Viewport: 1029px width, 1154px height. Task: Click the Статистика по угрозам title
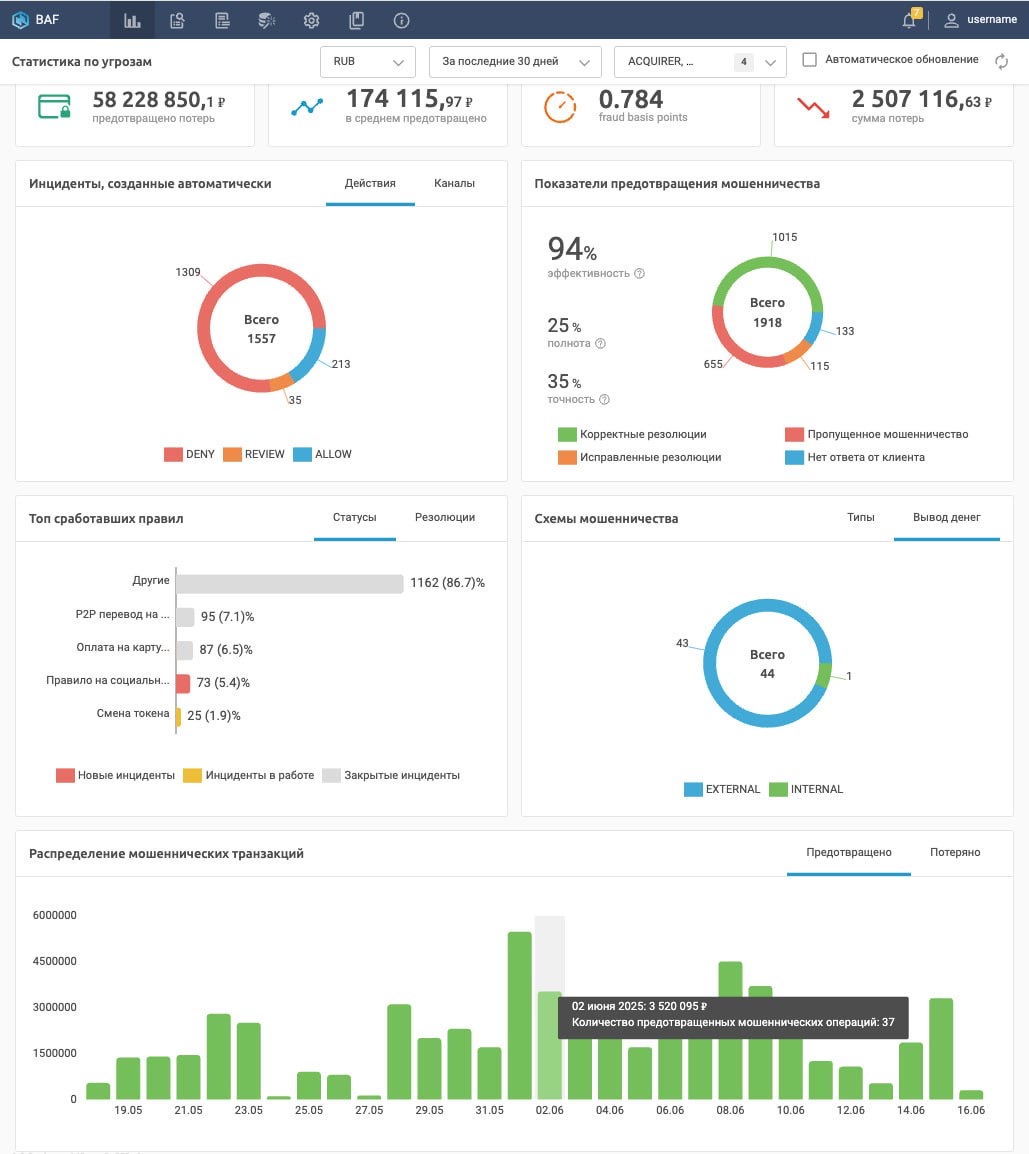[x=82, y=62]
